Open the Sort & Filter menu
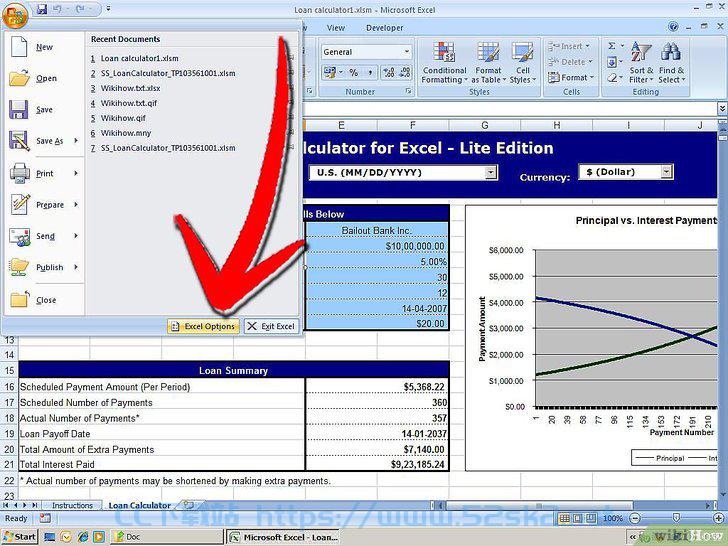 coord(641,62)
